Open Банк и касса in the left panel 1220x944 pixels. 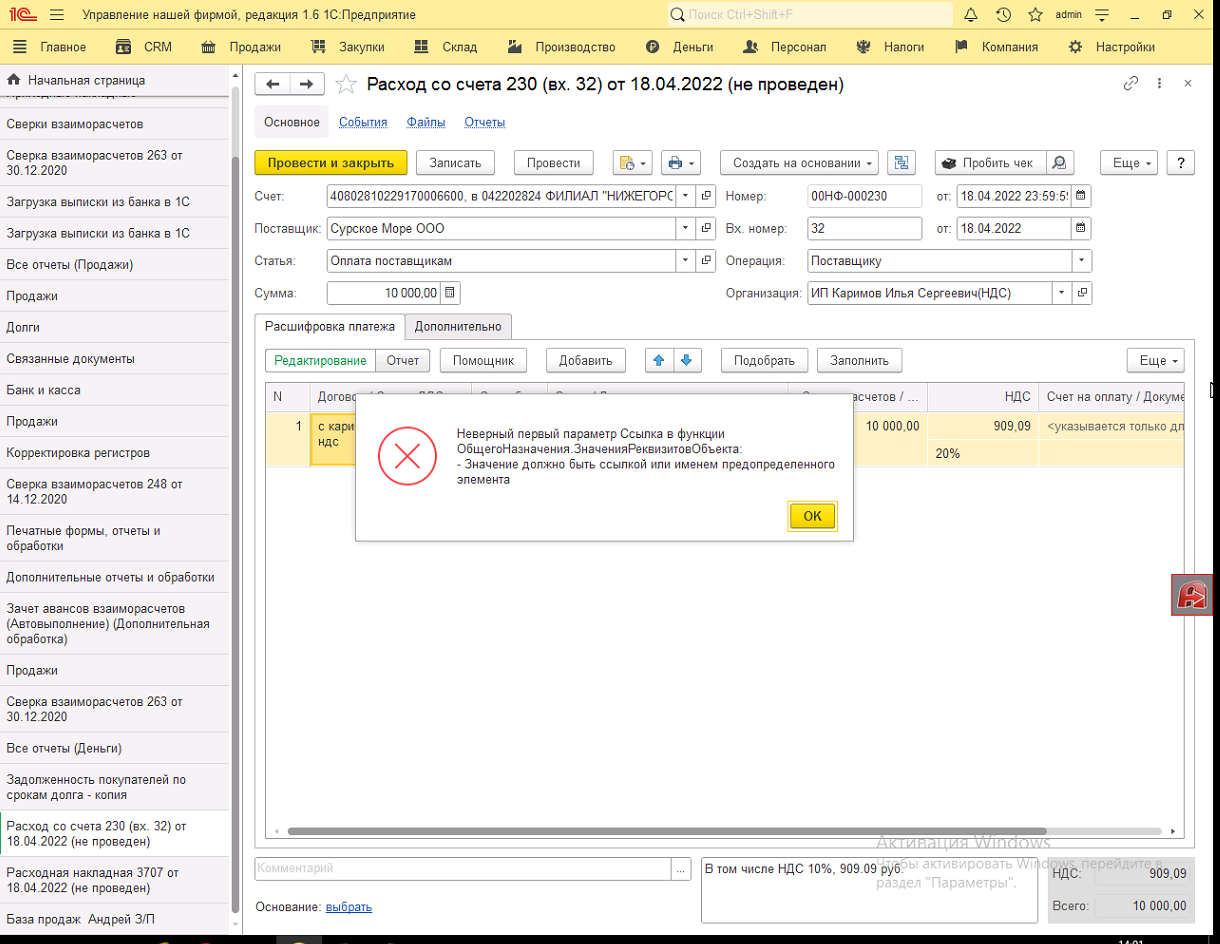coord(115,390)
